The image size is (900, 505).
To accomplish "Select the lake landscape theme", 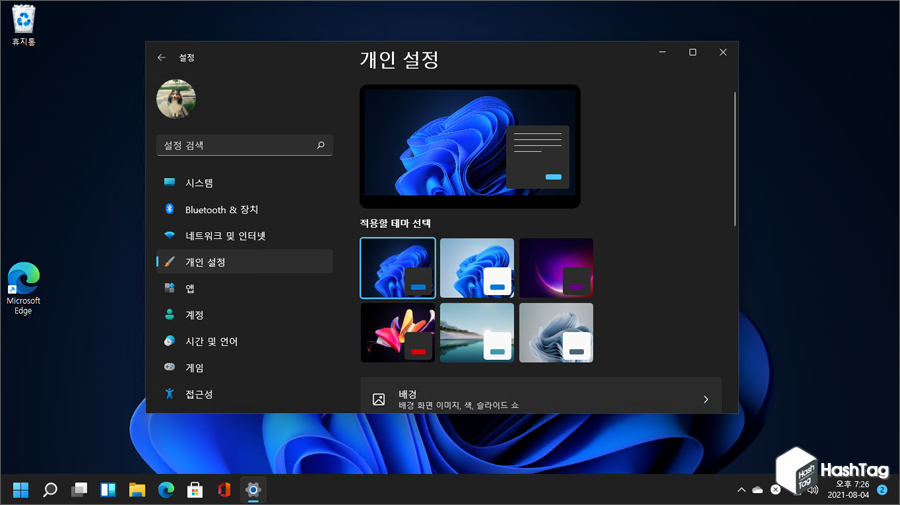I will pyautogui.click(x=477, y=333).
